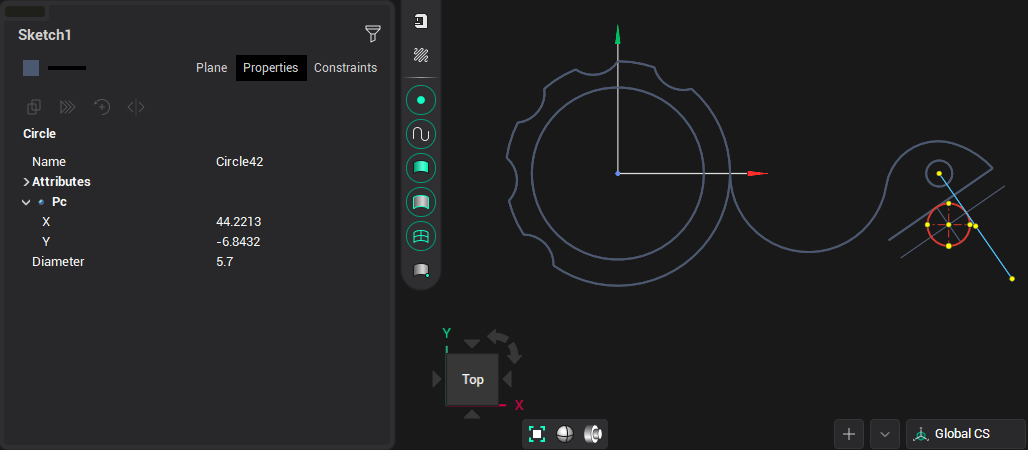Click the gray surface filter circle icon

[421, 202]
